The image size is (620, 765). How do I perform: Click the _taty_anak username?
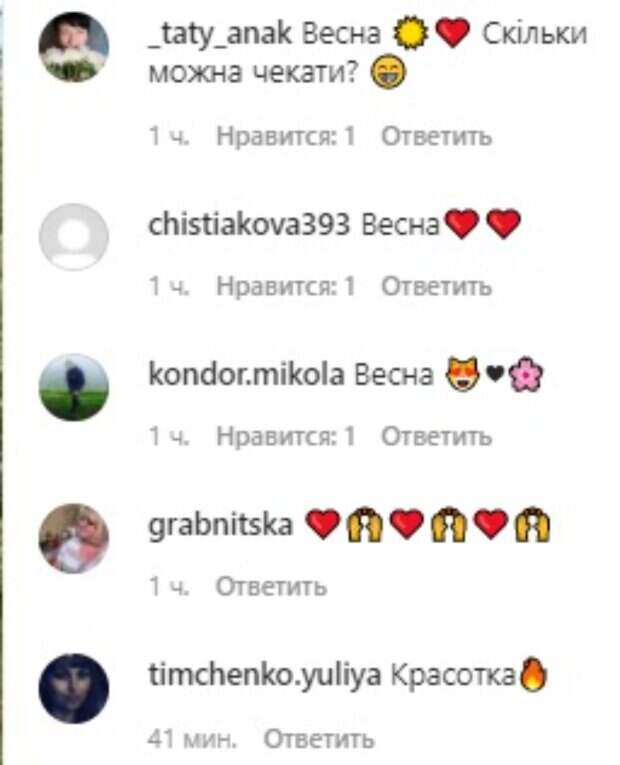[x=220, y=34]
